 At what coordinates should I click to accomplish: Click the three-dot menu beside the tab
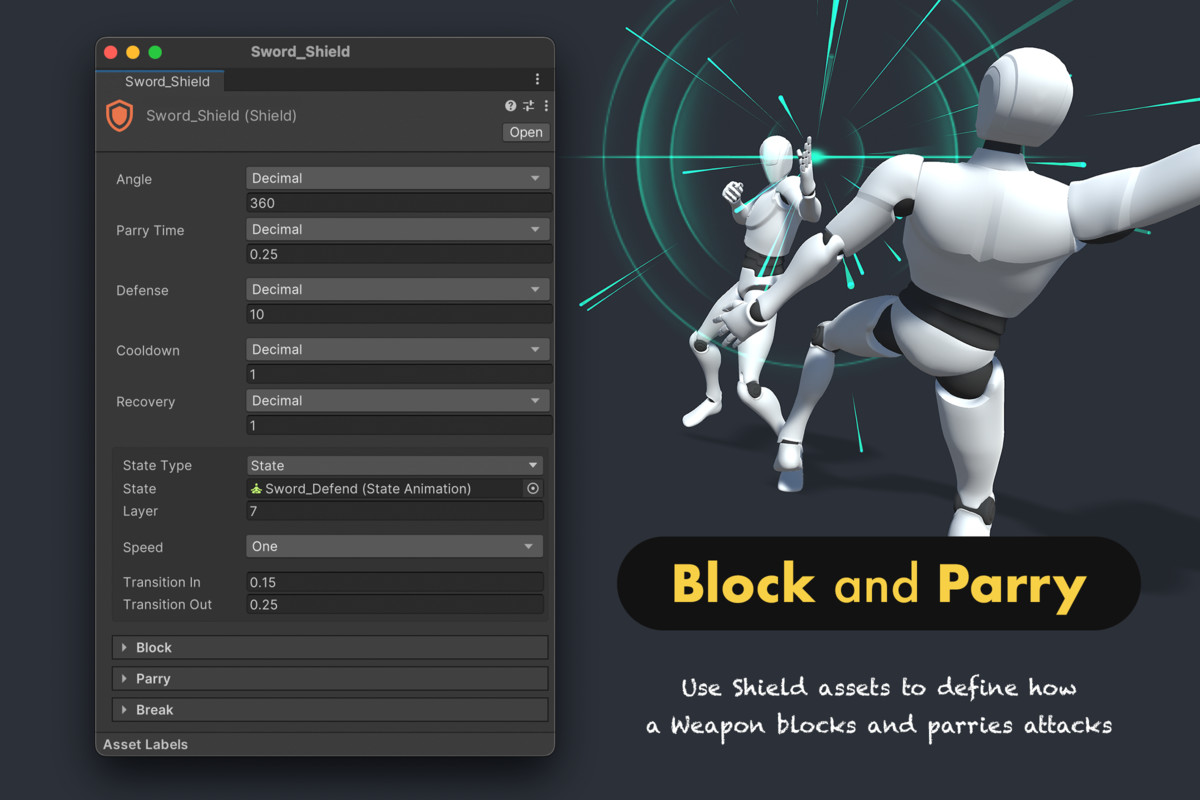(x=537, y=78)
